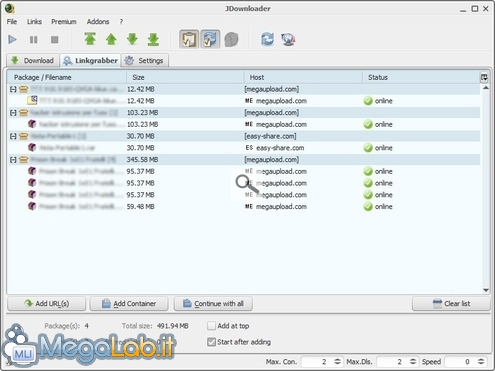Enable the Add at top checkbox
The width and height of the screenshot is (495, 371).
click(211, 326)
